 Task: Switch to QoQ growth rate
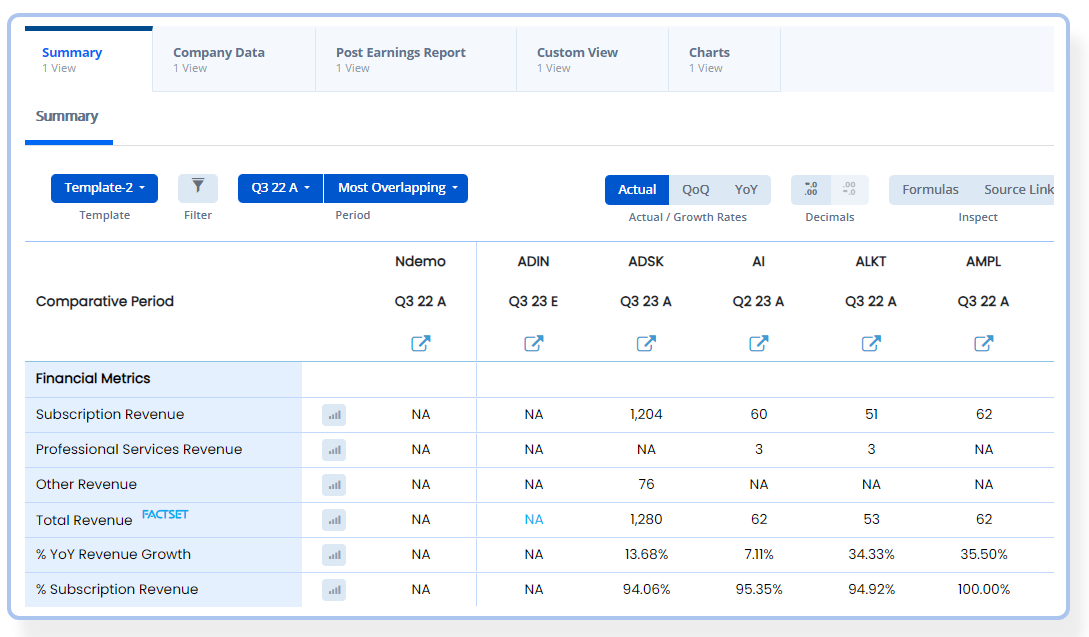(x=695, y=190)
